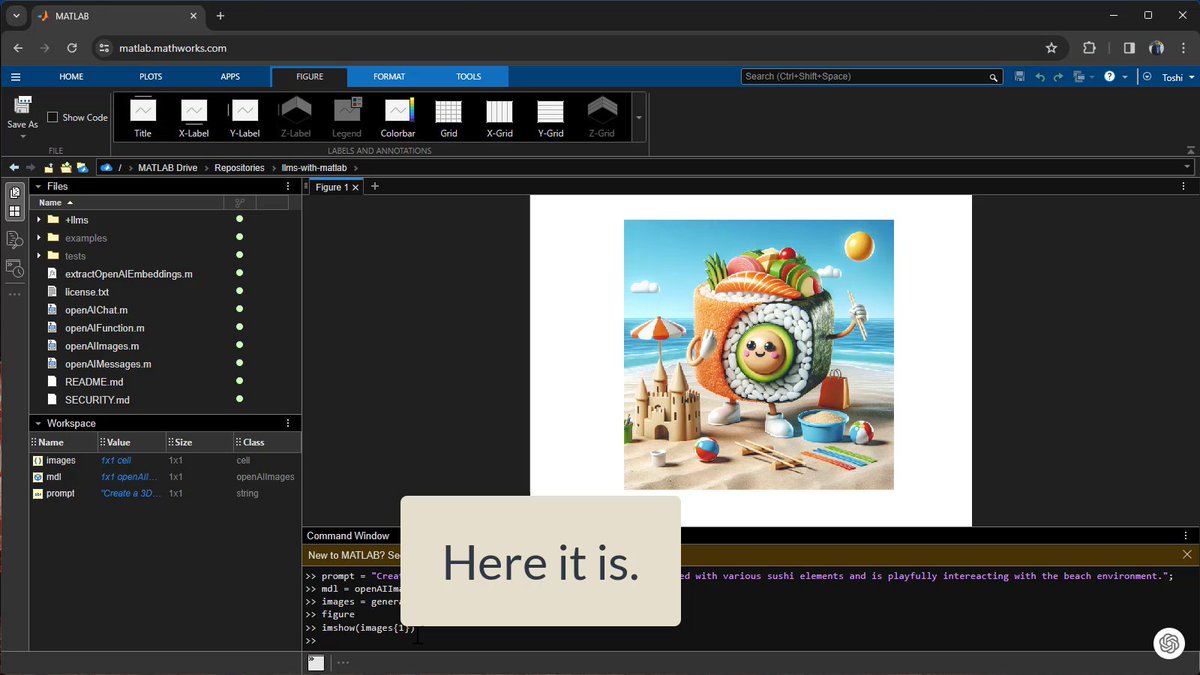Click the search magnifier icon
1200x675 pixels.
(x=993, y=77)
